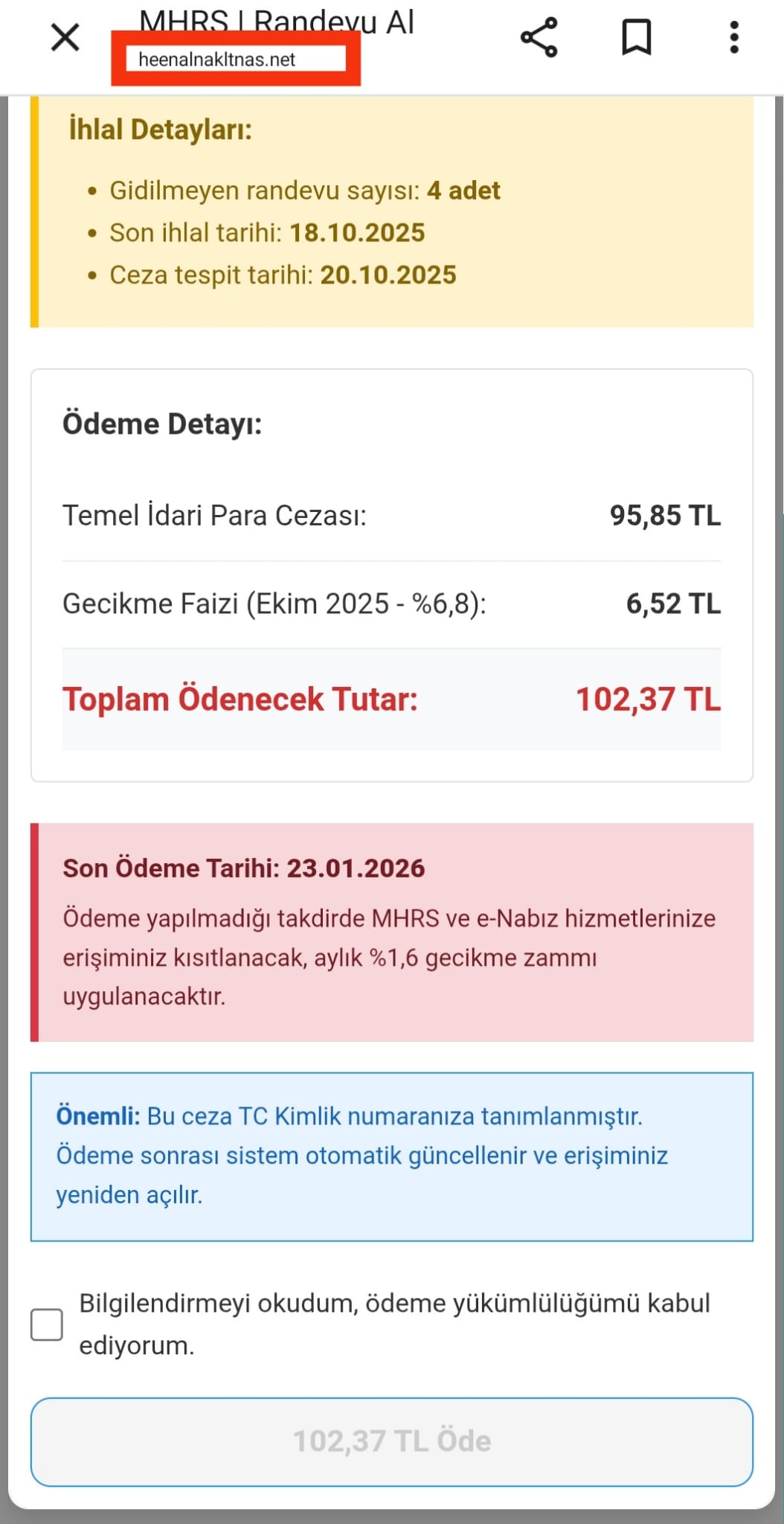Tap the 'Ceza tespit tarihi' line

(283, 275)
